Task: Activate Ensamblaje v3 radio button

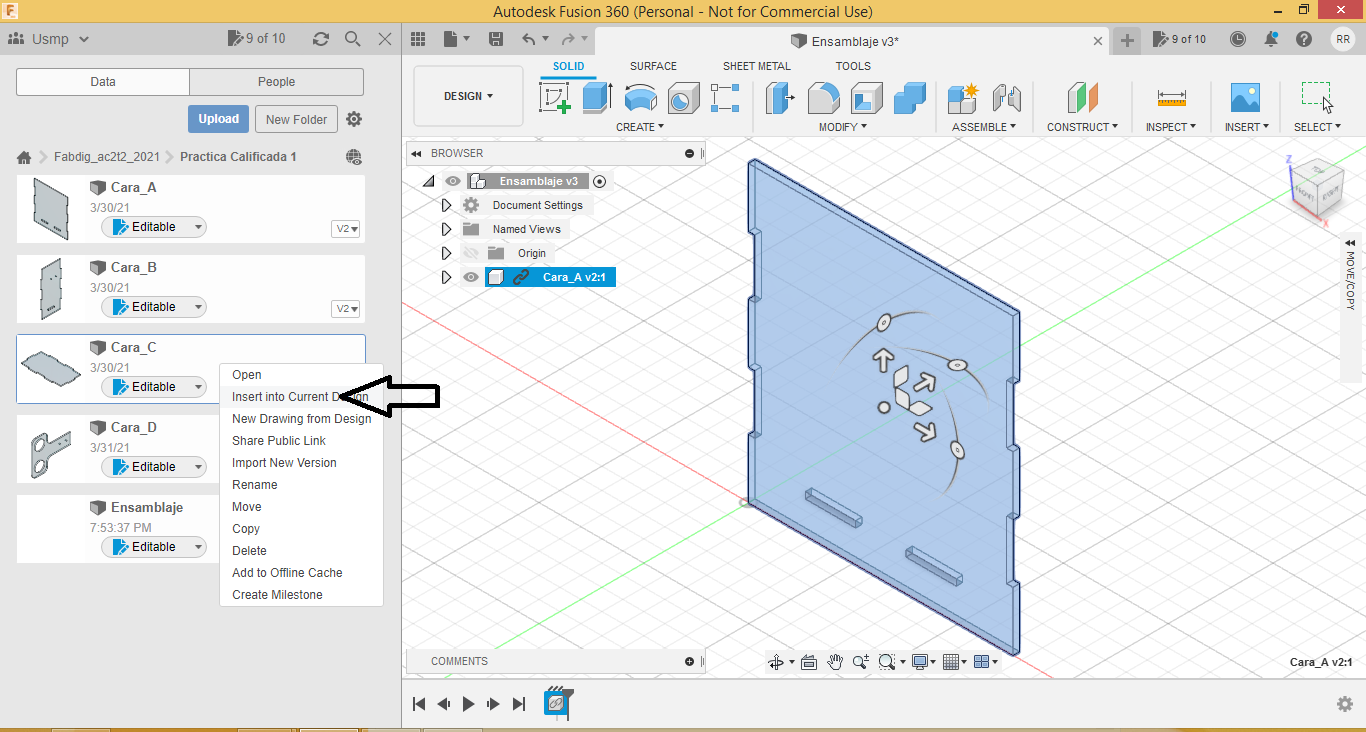Action: click(x=599, y=181)
